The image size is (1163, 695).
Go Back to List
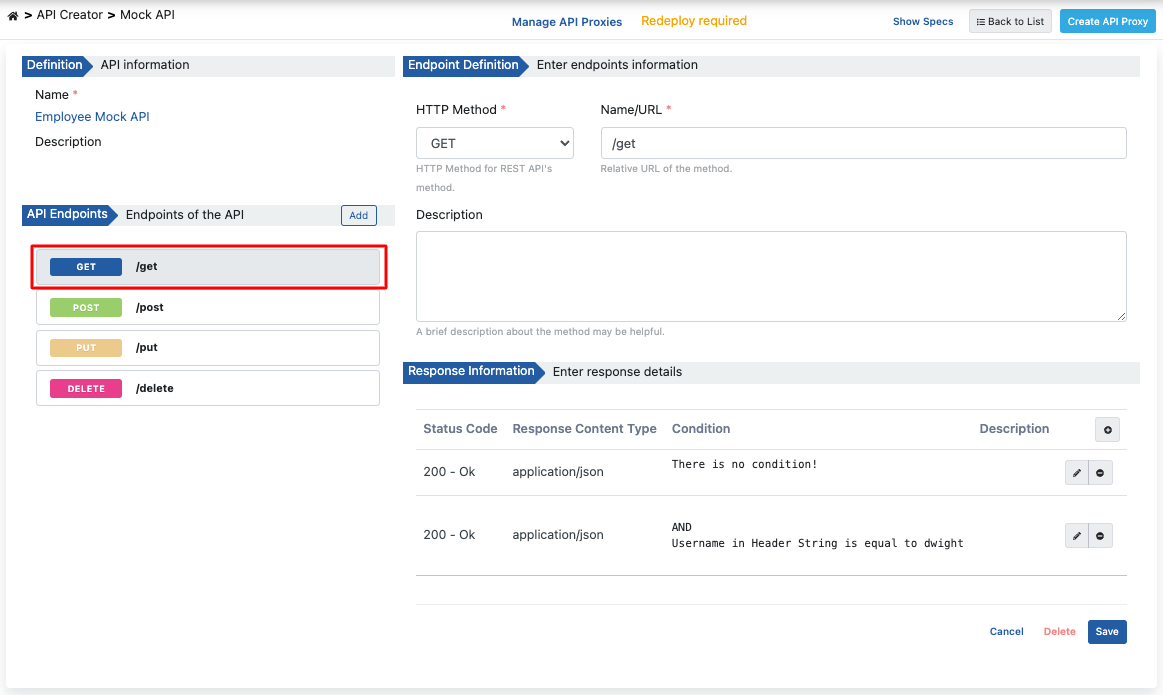1010,20
